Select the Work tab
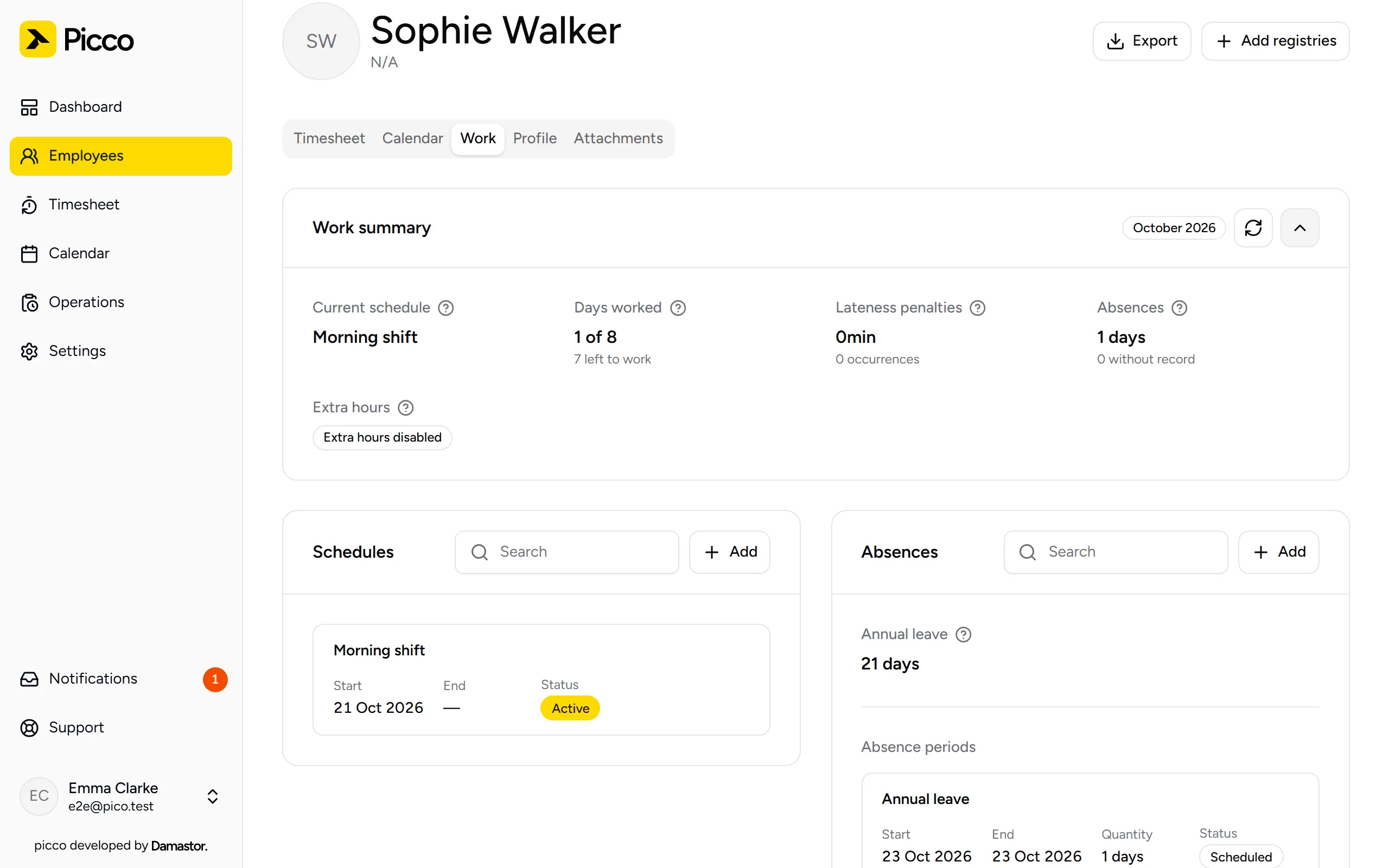Viewport: 1389px width, 868px height. (477, 138)
